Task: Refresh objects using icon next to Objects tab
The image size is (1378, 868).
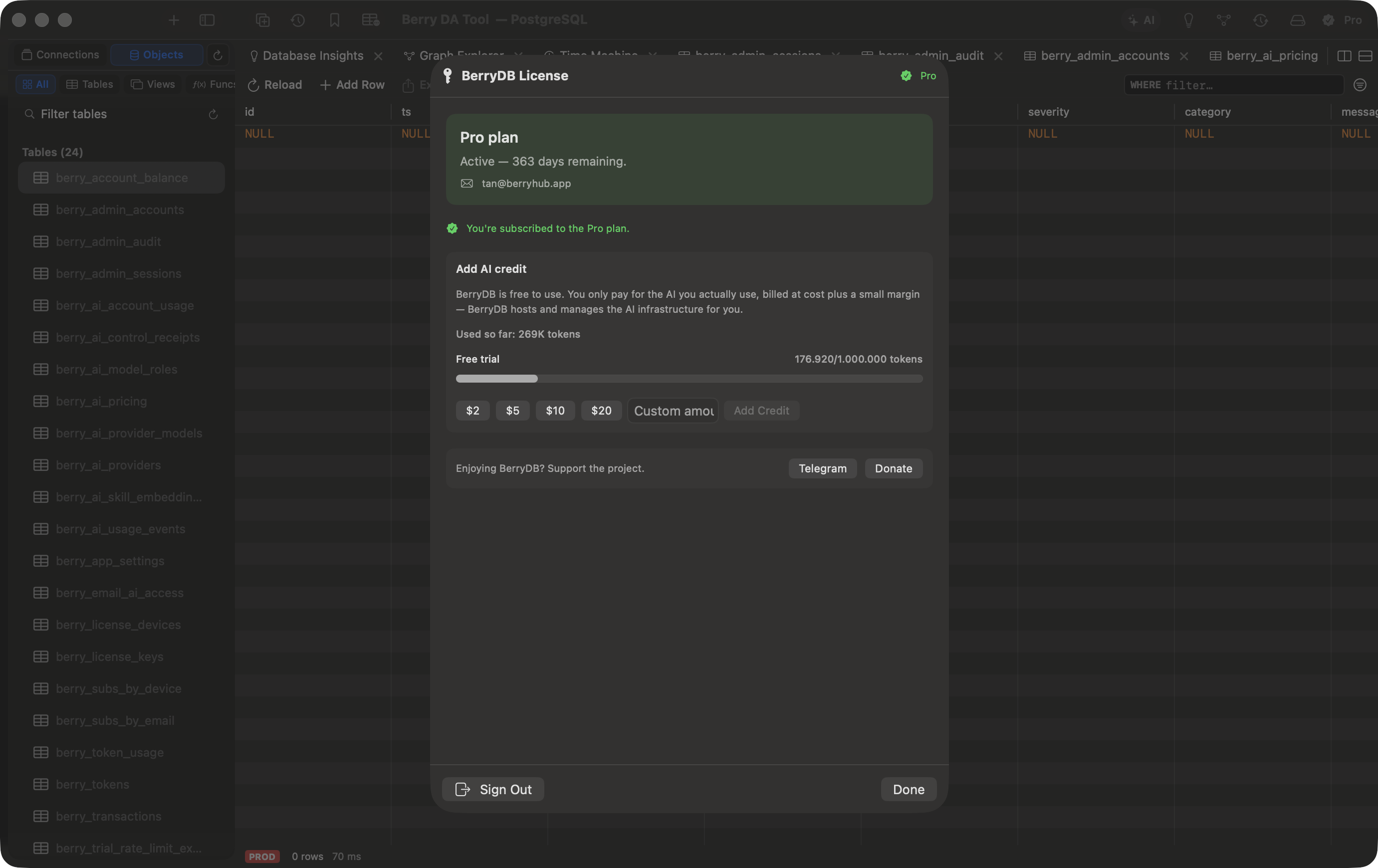Action: [218, 55]
